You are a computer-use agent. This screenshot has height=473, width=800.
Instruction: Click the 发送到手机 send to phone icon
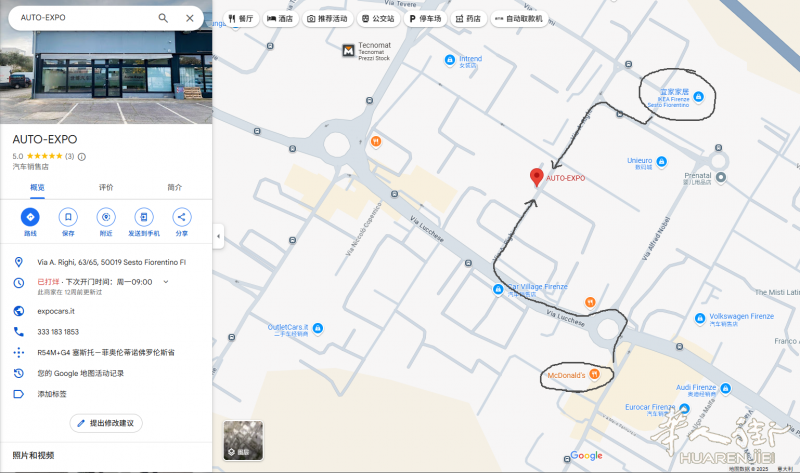(x=144, y=217)
